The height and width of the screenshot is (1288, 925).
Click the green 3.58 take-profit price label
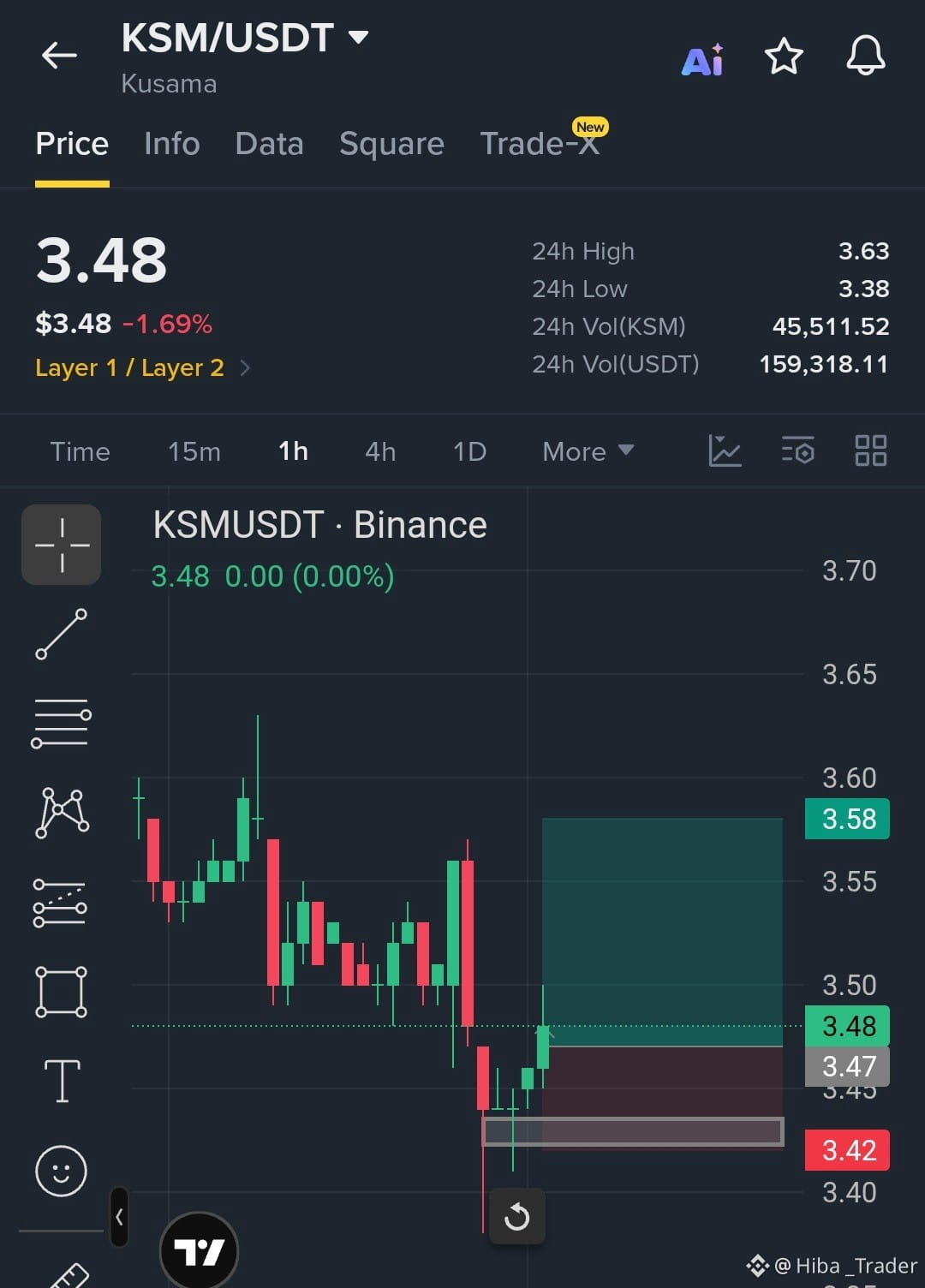848,819
